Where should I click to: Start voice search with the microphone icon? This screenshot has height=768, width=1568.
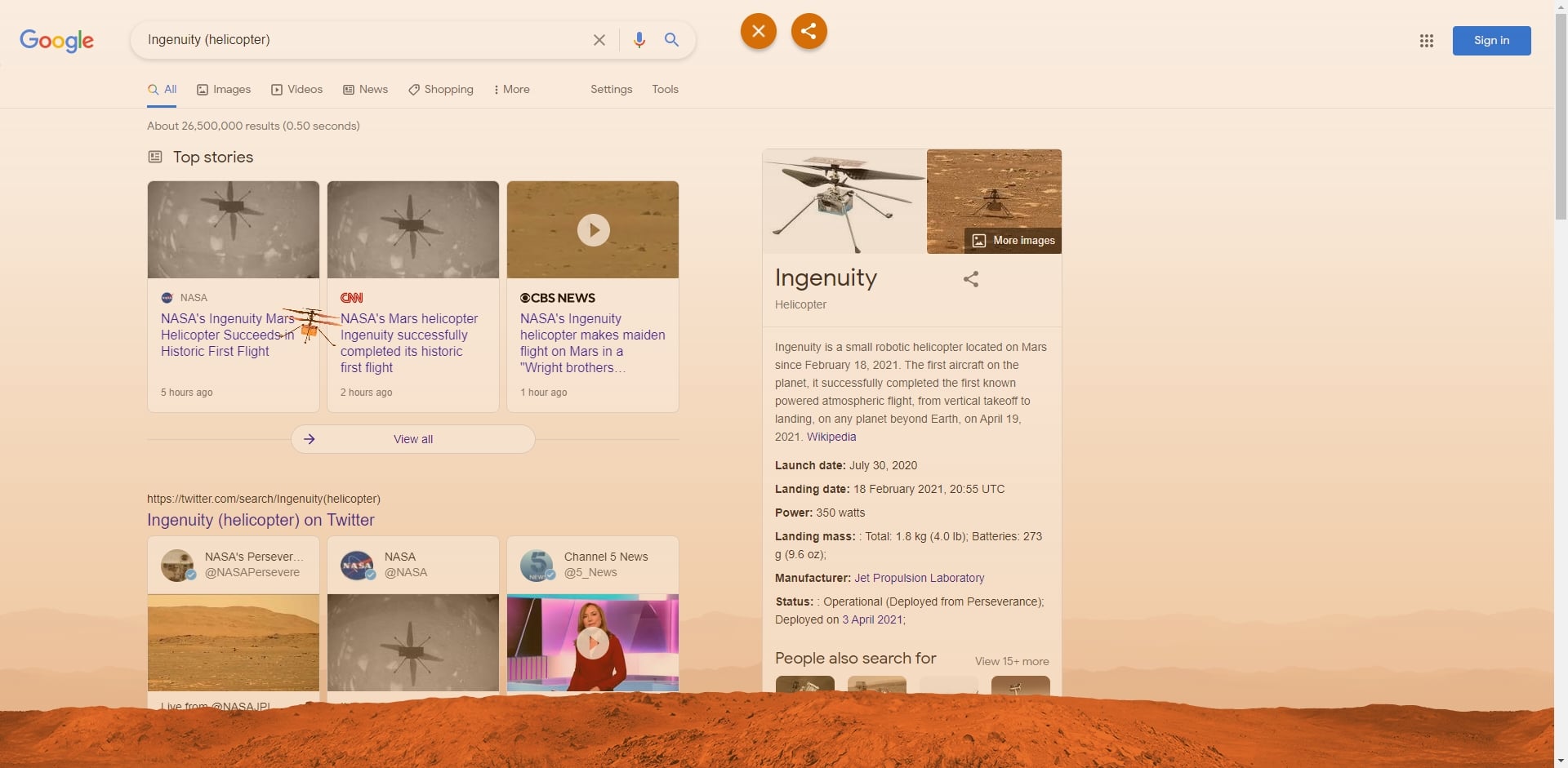639,39
